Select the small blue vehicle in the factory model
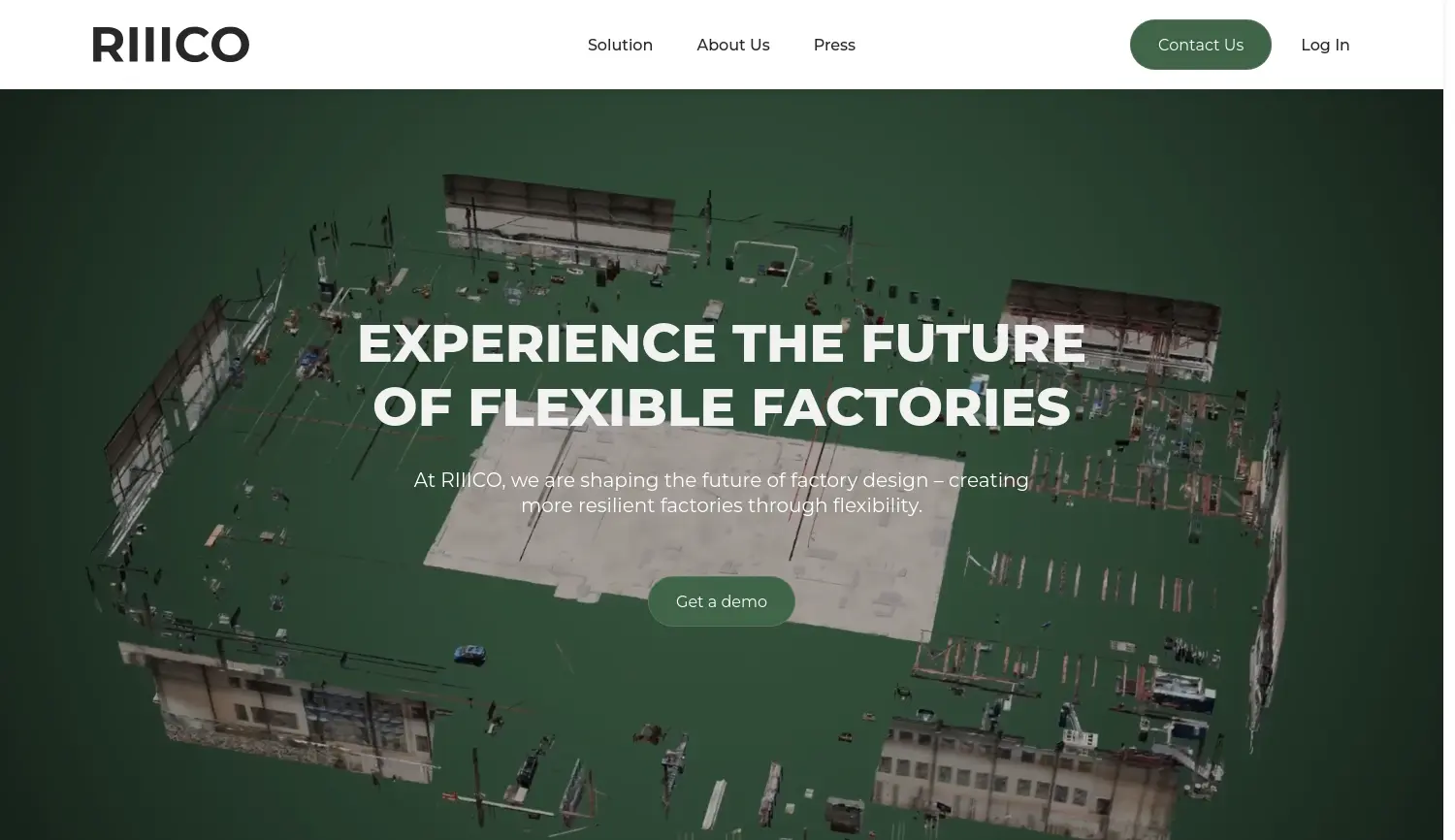1455x840 pixels. coord(469,654)
